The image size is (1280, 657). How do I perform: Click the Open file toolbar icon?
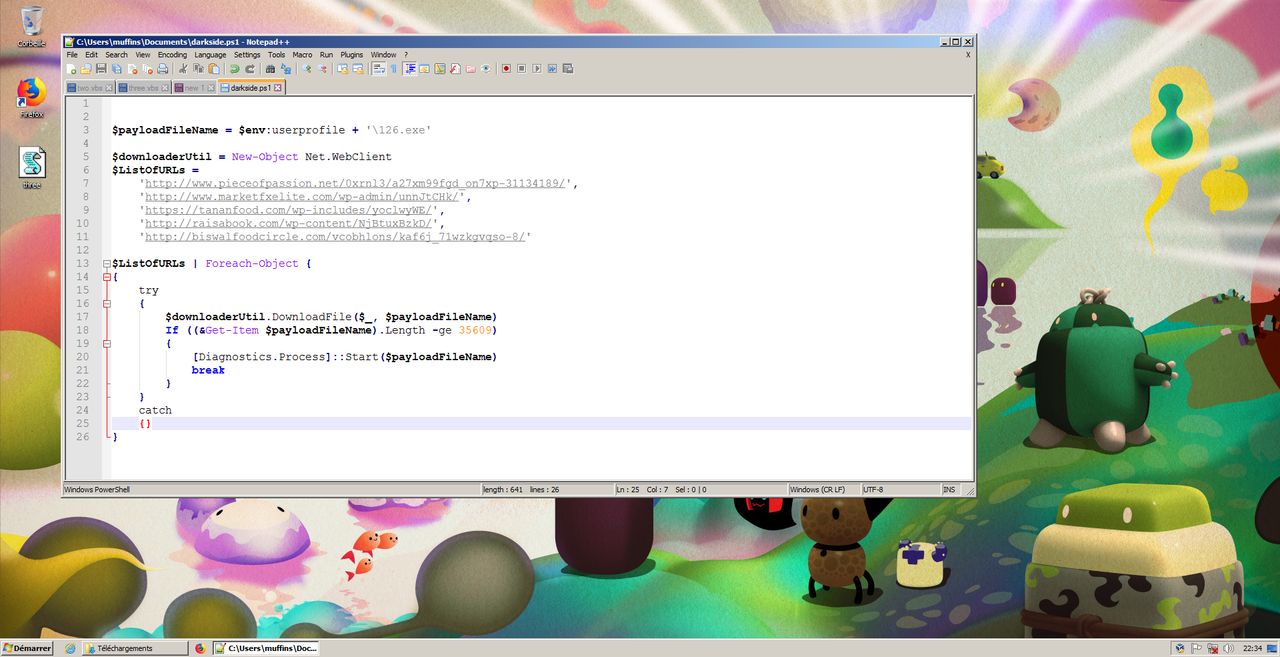[86, 69]
